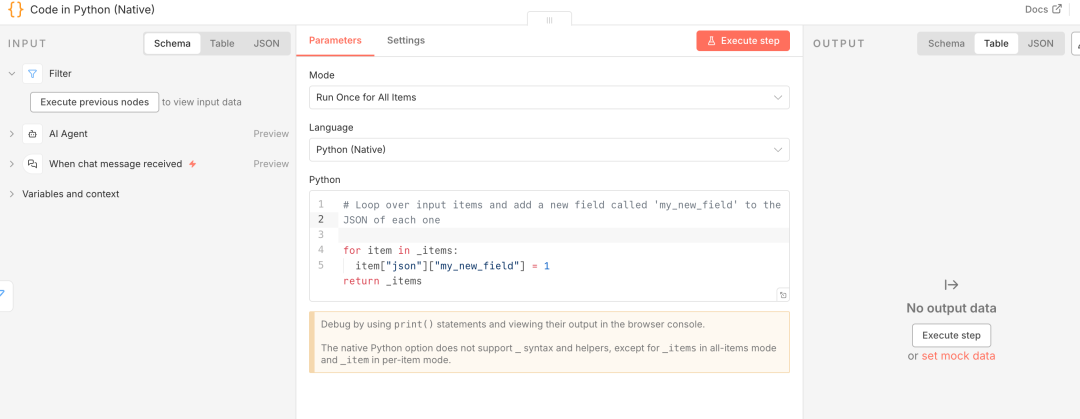The height and width of the screenshot is (419, 1080).
Task: Click the AI Agent robot icon
Action: pos(32,134)
